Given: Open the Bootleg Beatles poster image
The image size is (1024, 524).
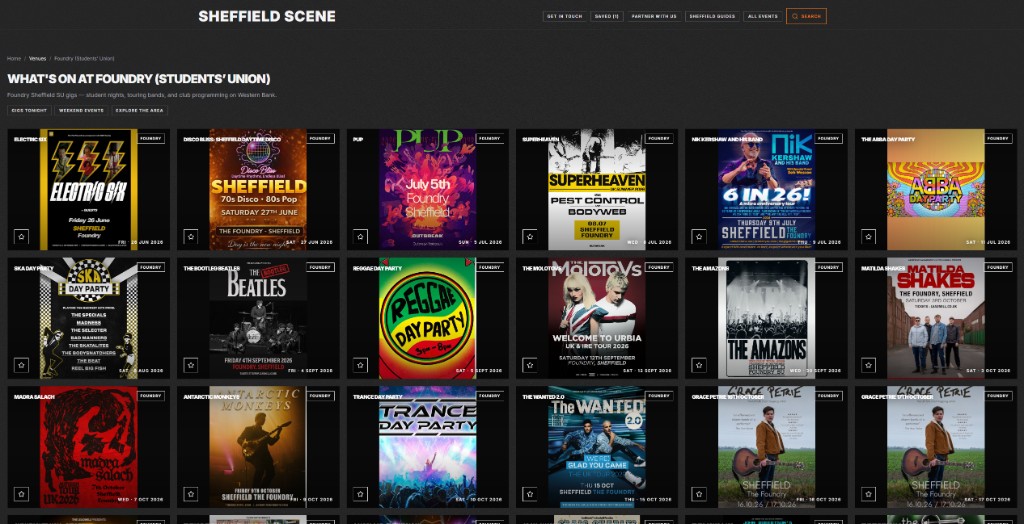Looking at the screenshot, I should pyautogui.click(x=258, y=318).
